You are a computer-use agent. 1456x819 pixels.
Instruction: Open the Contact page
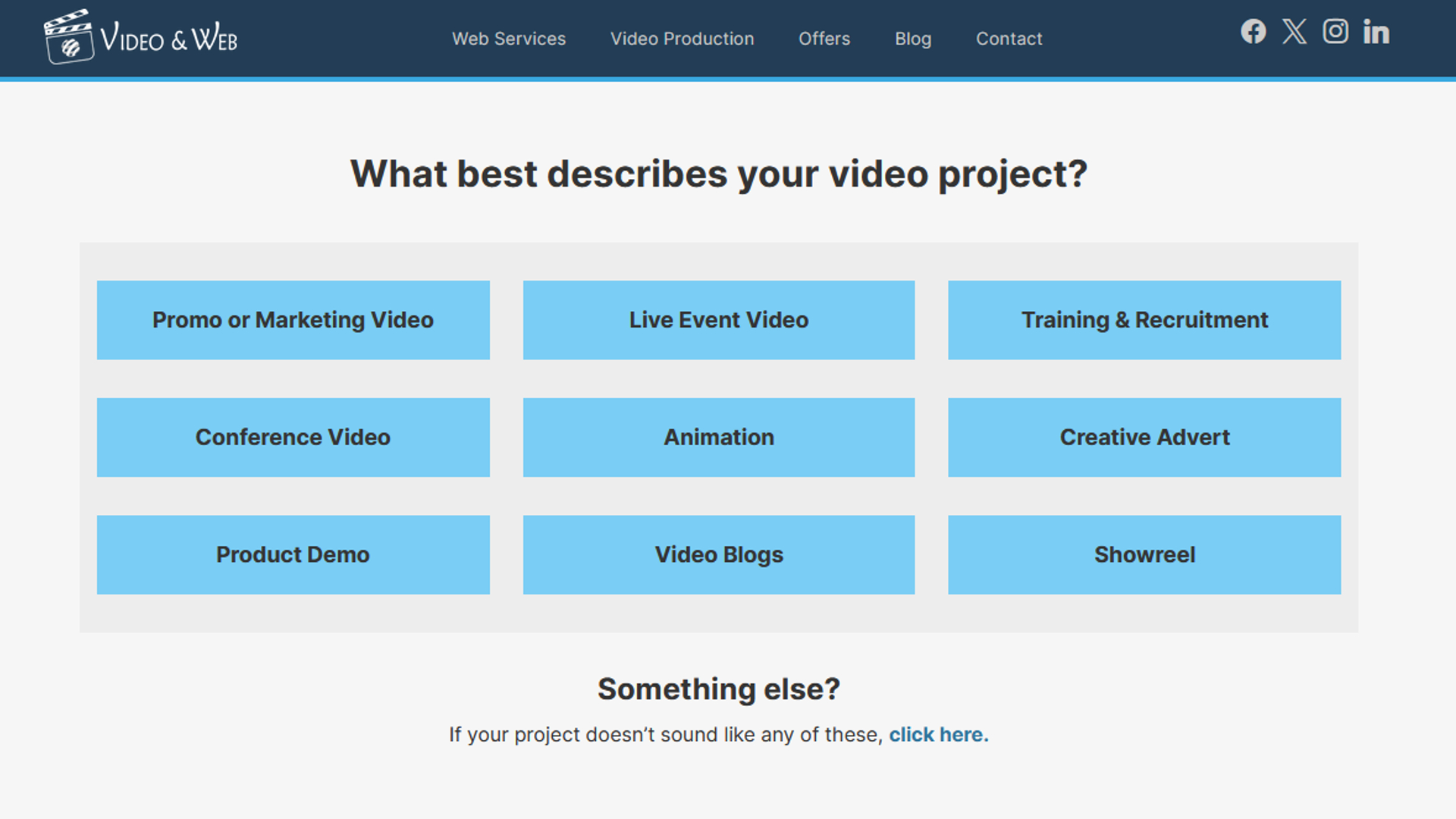[1009, 39]
